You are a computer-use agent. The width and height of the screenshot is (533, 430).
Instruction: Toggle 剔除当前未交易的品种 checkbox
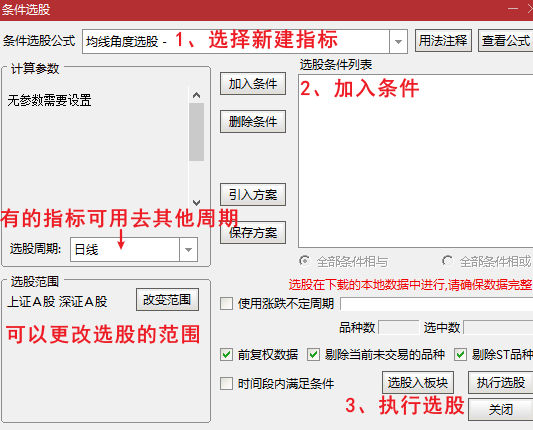pyautogui.click(x=313, y=355)
